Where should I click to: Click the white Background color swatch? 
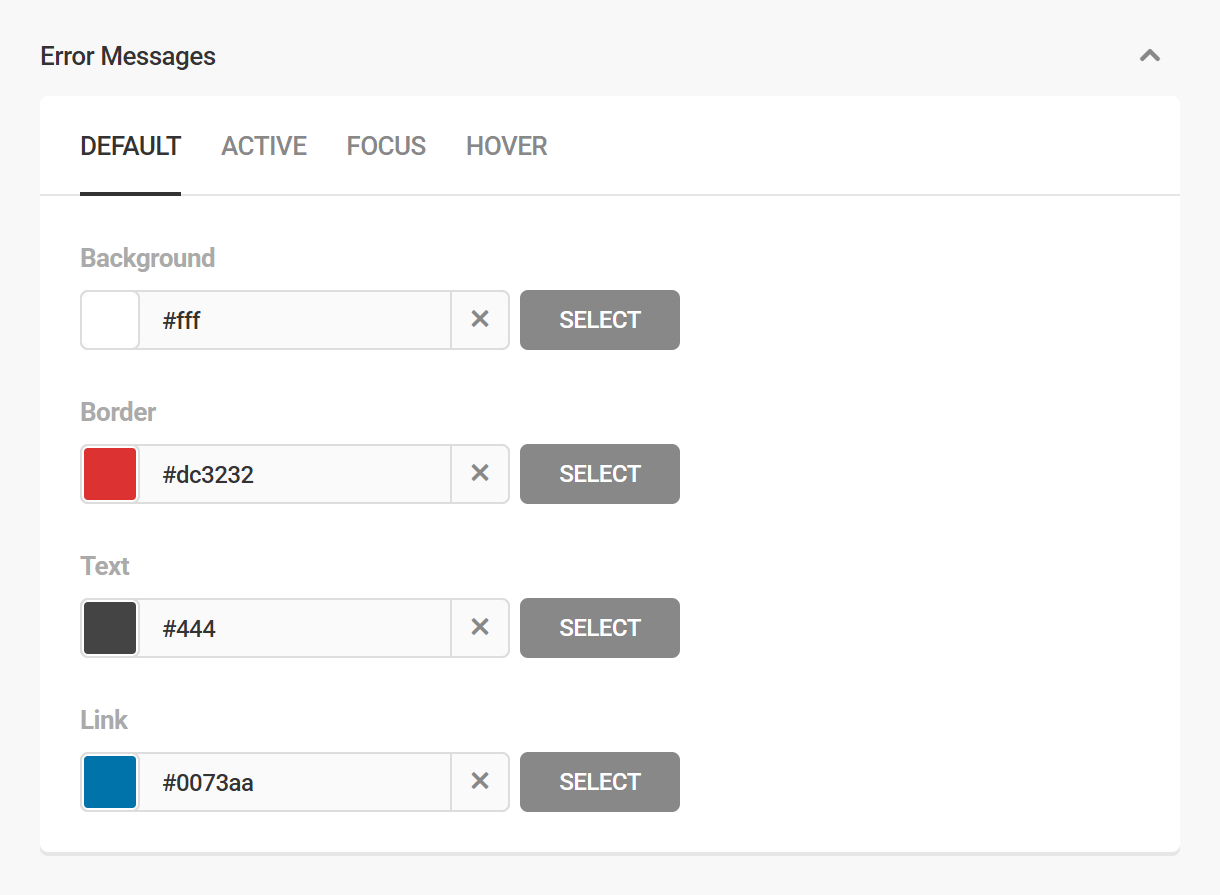pos(110,320)
